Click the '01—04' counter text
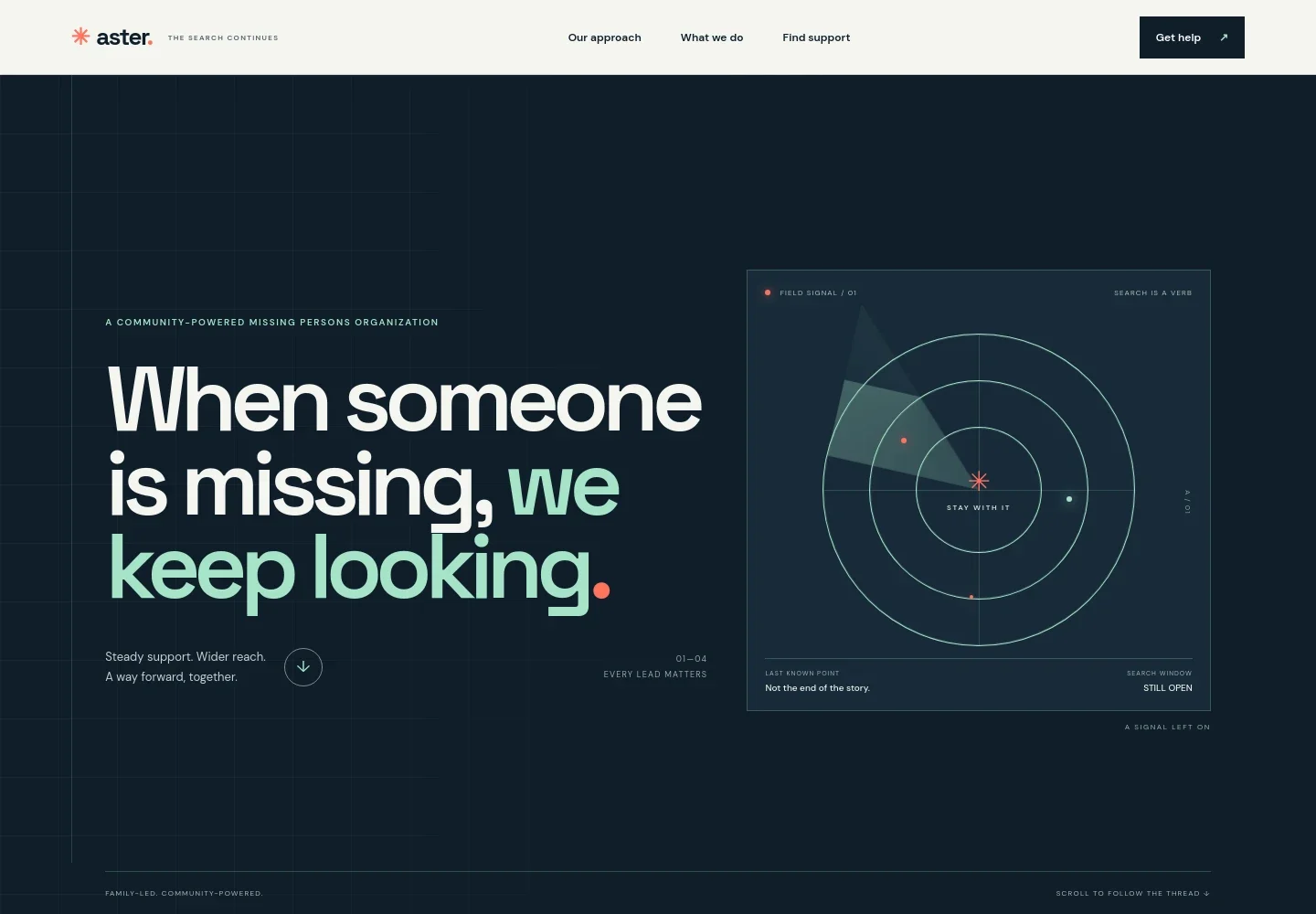The image size is (1316, 914). click(691, 659)
